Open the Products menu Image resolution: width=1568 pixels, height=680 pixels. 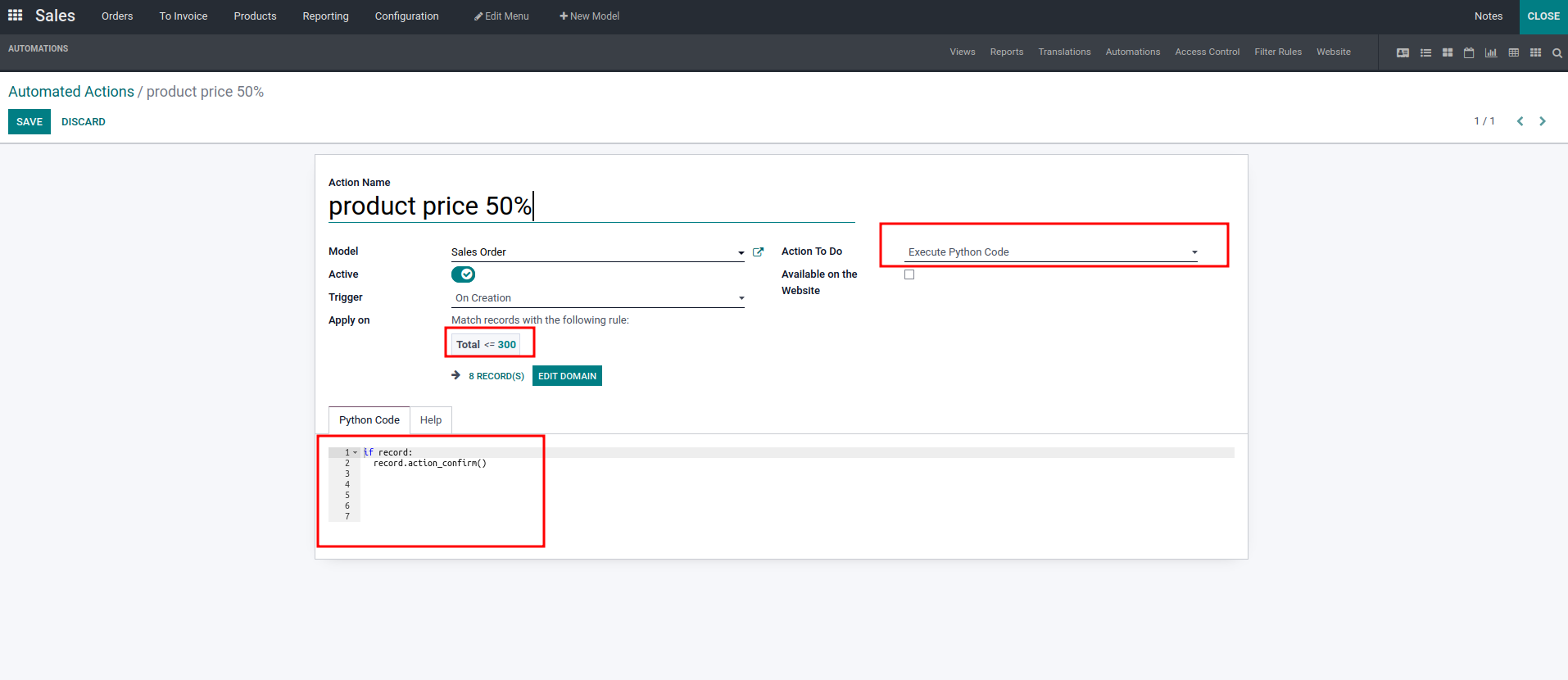pyautogui.click(x=255, y=16)
